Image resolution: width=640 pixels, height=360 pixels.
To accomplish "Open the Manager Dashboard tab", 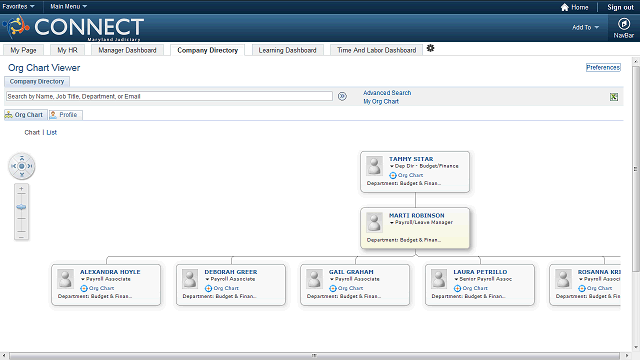I will click(127, 50).
